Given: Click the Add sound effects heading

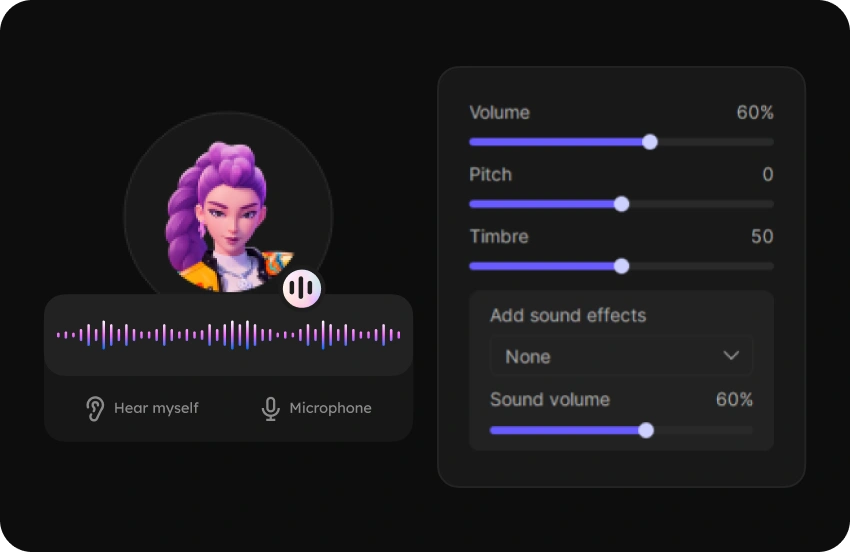Looking at the screenshot, I should (x=568, y=316).
